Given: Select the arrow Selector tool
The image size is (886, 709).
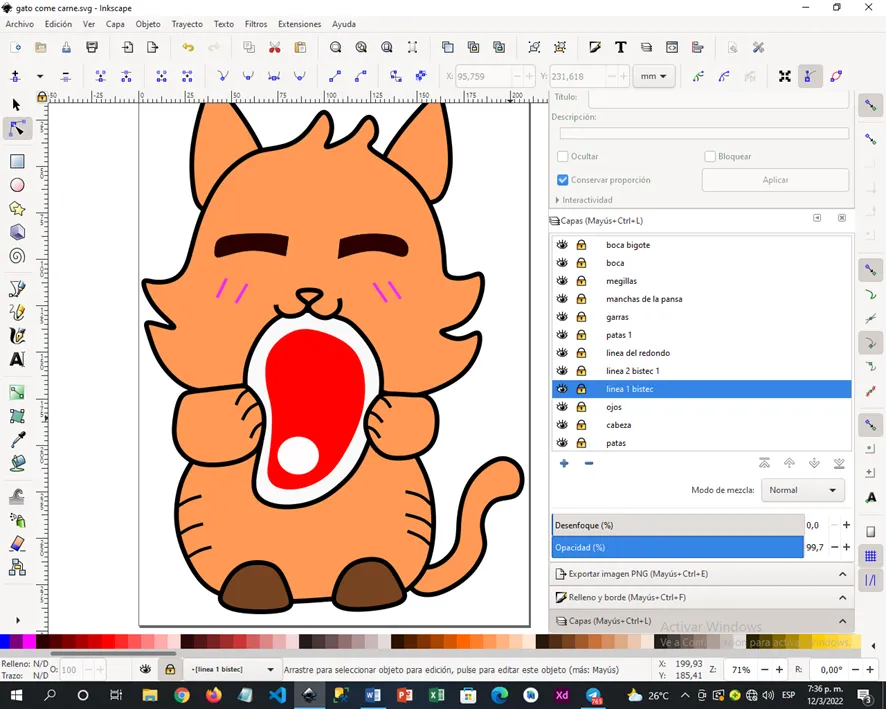Looking at the screenshot, I should pyautogui.click(x=16, y=105).
